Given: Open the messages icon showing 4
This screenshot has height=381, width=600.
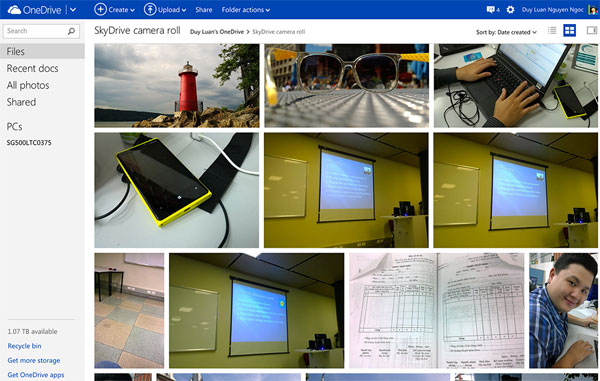Looking at the screenshot, I should click(x=493, y=10).
